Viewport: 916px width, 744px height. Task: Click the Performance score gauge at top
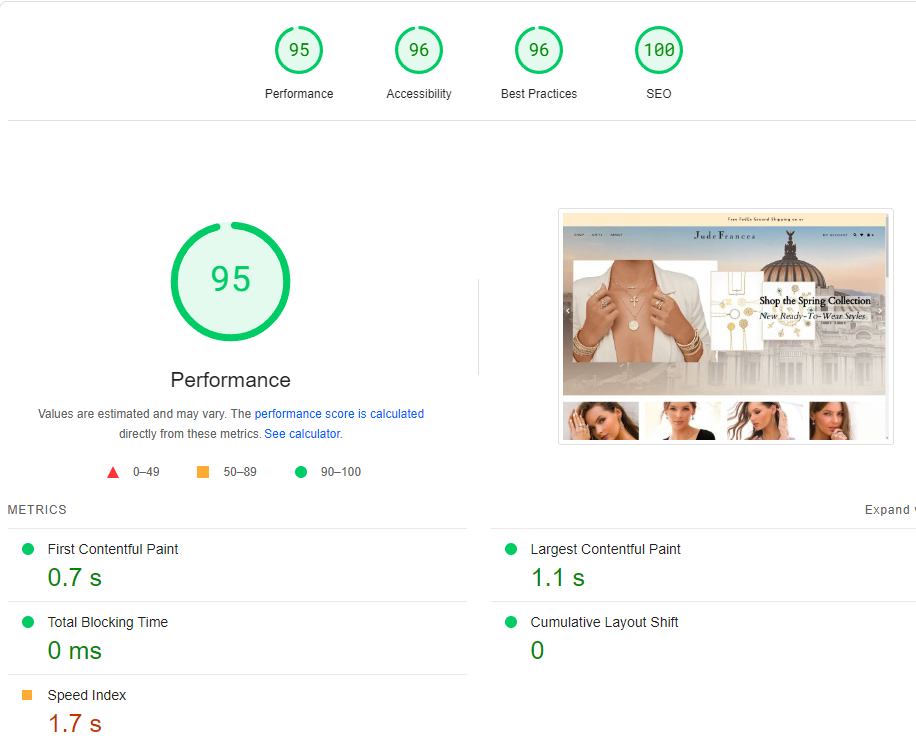299,51
